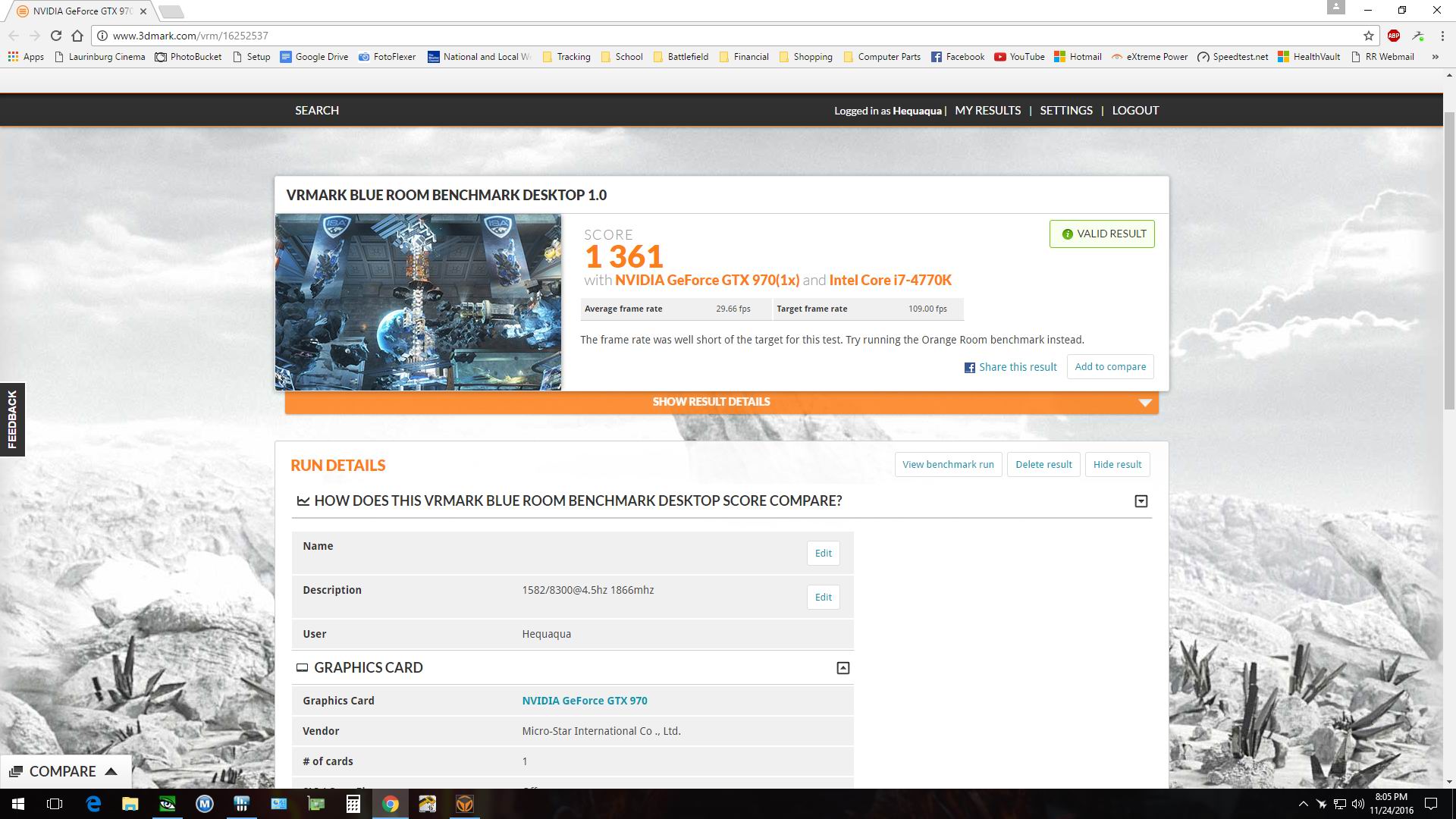Image resolution: width=1456 pixels, height=819 pixels.
Task: Open the NVIDIA GeForce GTX 970 graphics card link
Action: coord(585,701)
